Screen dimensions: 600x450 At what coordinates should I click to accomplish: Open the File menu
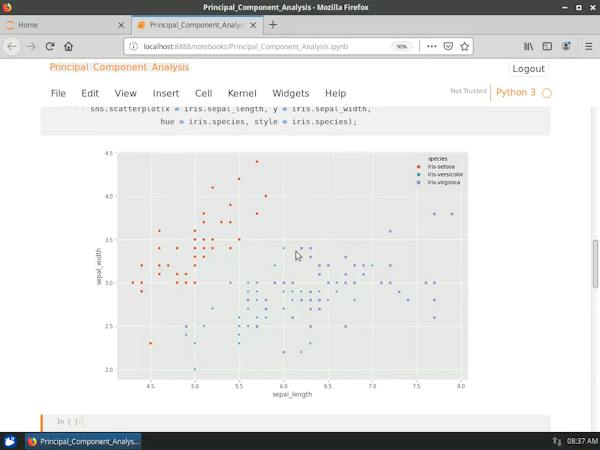[58, 93]
